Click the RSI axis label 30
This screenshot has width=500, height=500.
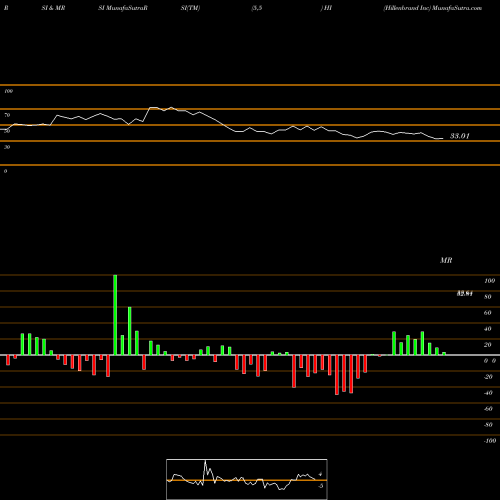click(x=7, y=147)
